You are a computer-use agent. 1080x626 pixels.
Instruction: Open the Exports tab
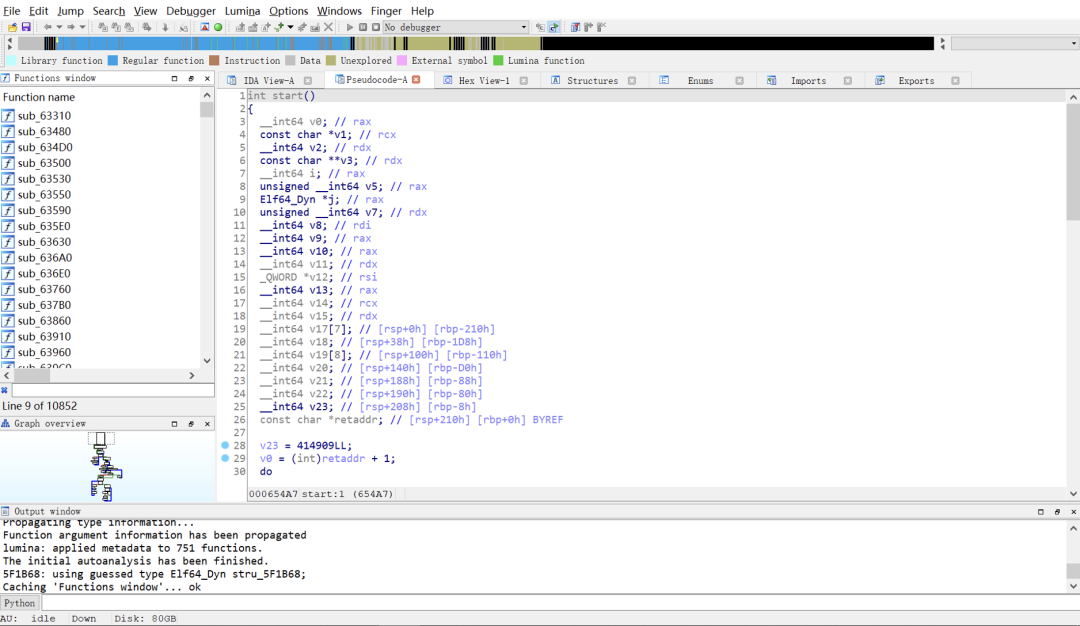pyautogui.click(x=916, y=81)
